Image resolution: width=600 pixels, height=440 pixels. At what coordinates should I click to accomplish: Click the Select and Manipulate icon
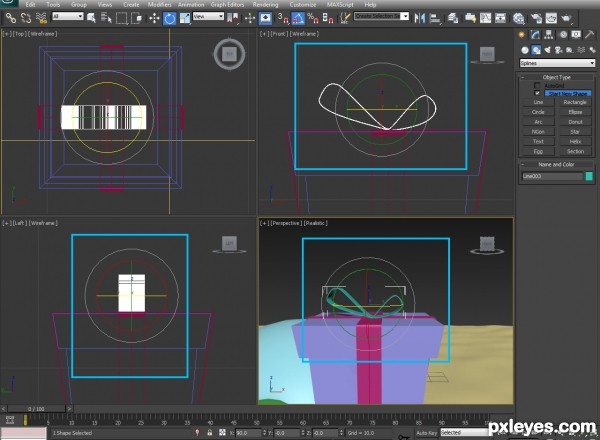point(249,18)
